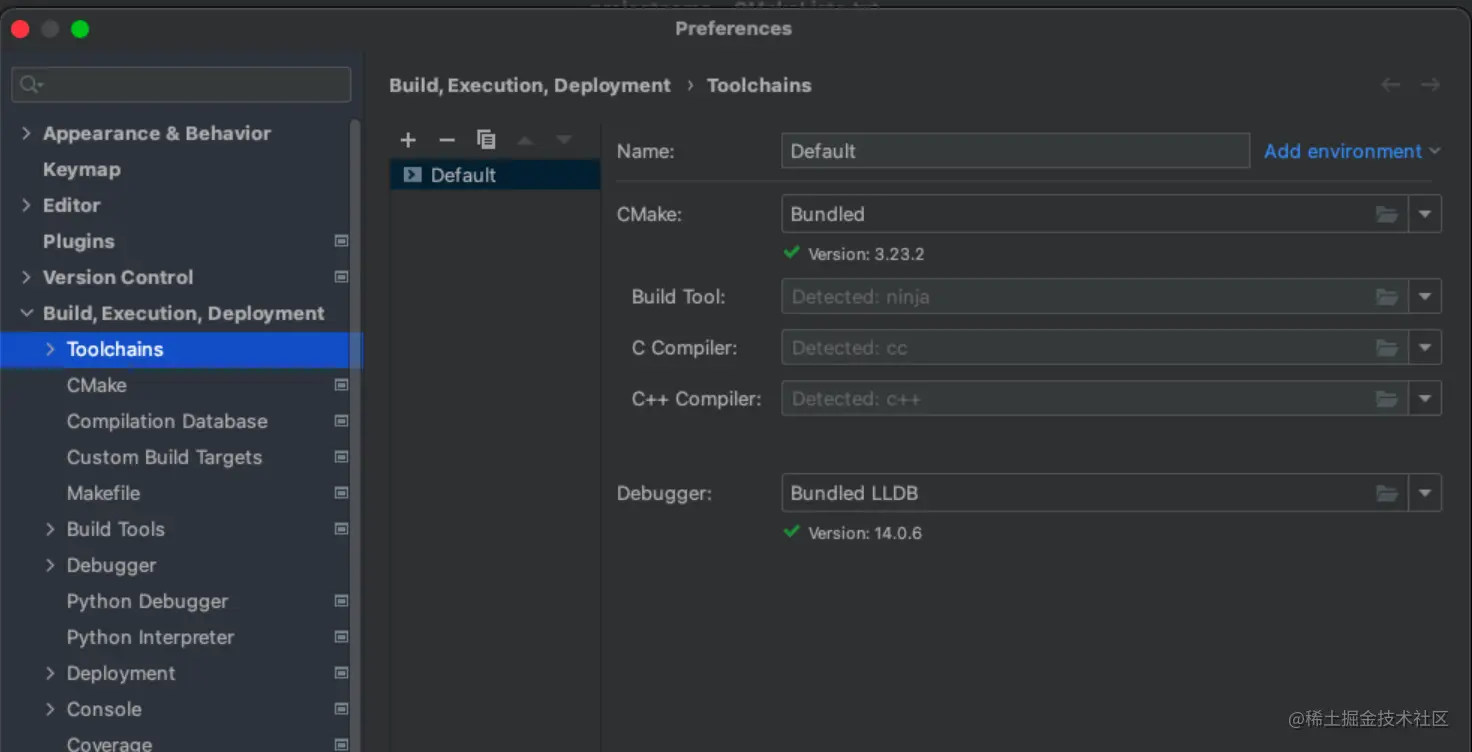Expand the Editor section
1472x752 pixels.
click(x=26, y=205)
